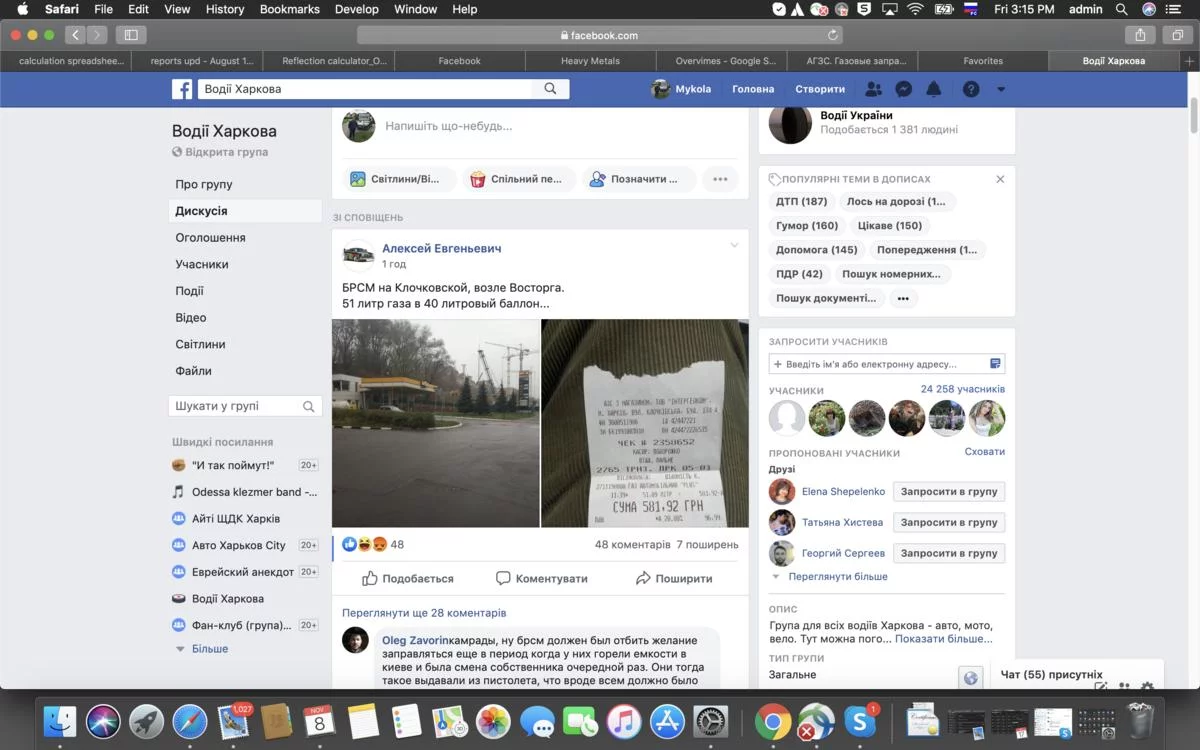Click Показати більше in group description
Image resolution: width=1200 pixels, height=750 pixels.
tap(944, 638)
